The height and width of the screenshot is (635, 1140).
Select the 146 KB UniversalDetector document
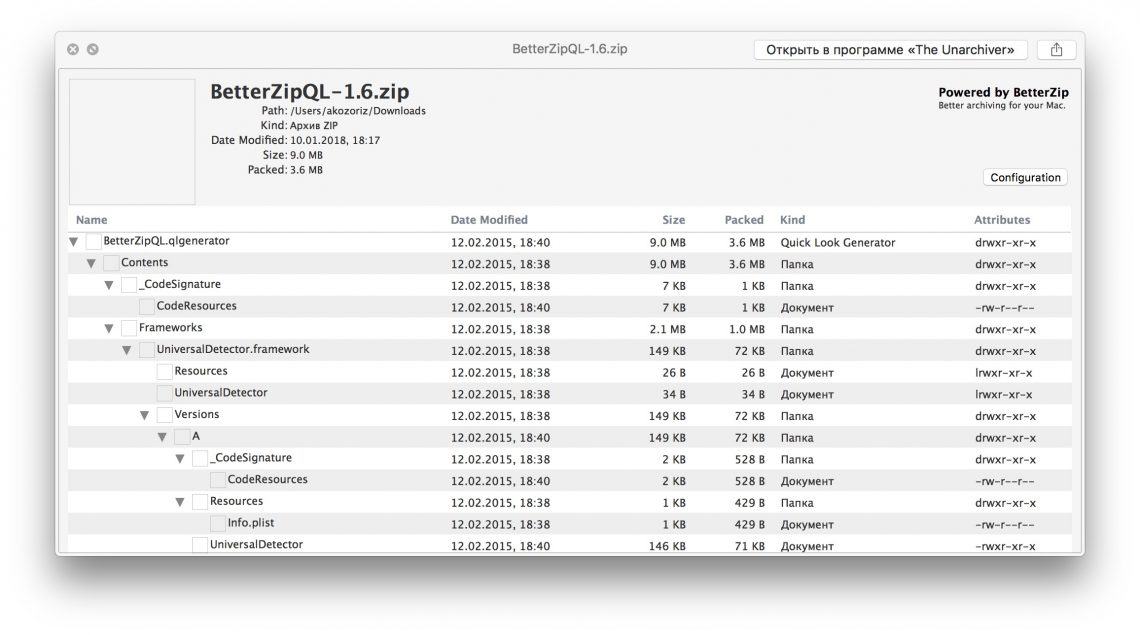click(257, 544)
